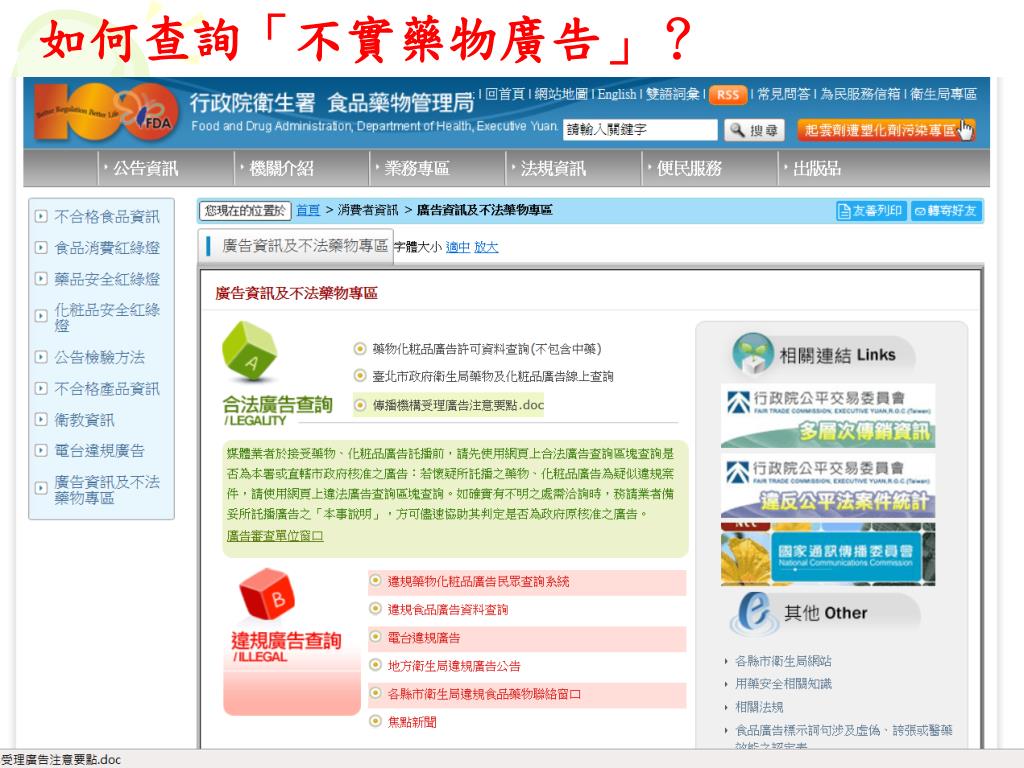
Task: Open 公平交易委員會 多層次傳銷資訊 banner
Action: coord(828,417)
